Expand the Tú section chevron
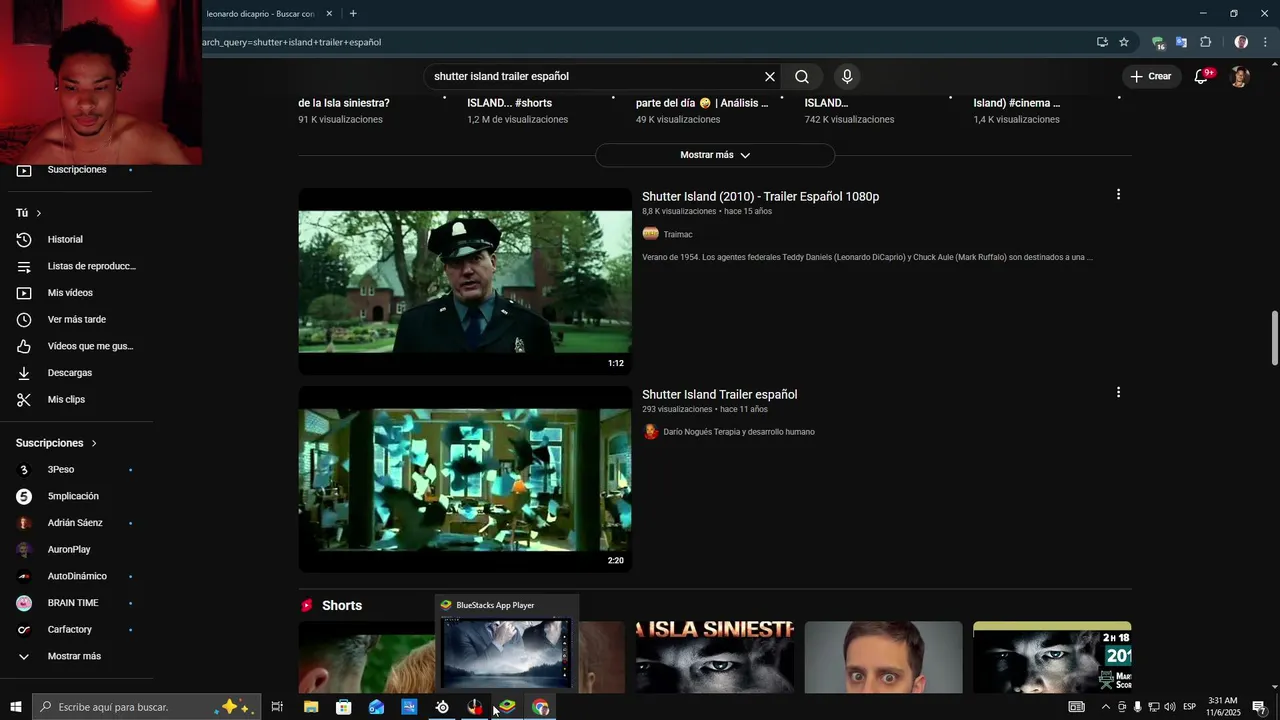The width and height of the screenshot is (1280, 720). tap(39, 213)
